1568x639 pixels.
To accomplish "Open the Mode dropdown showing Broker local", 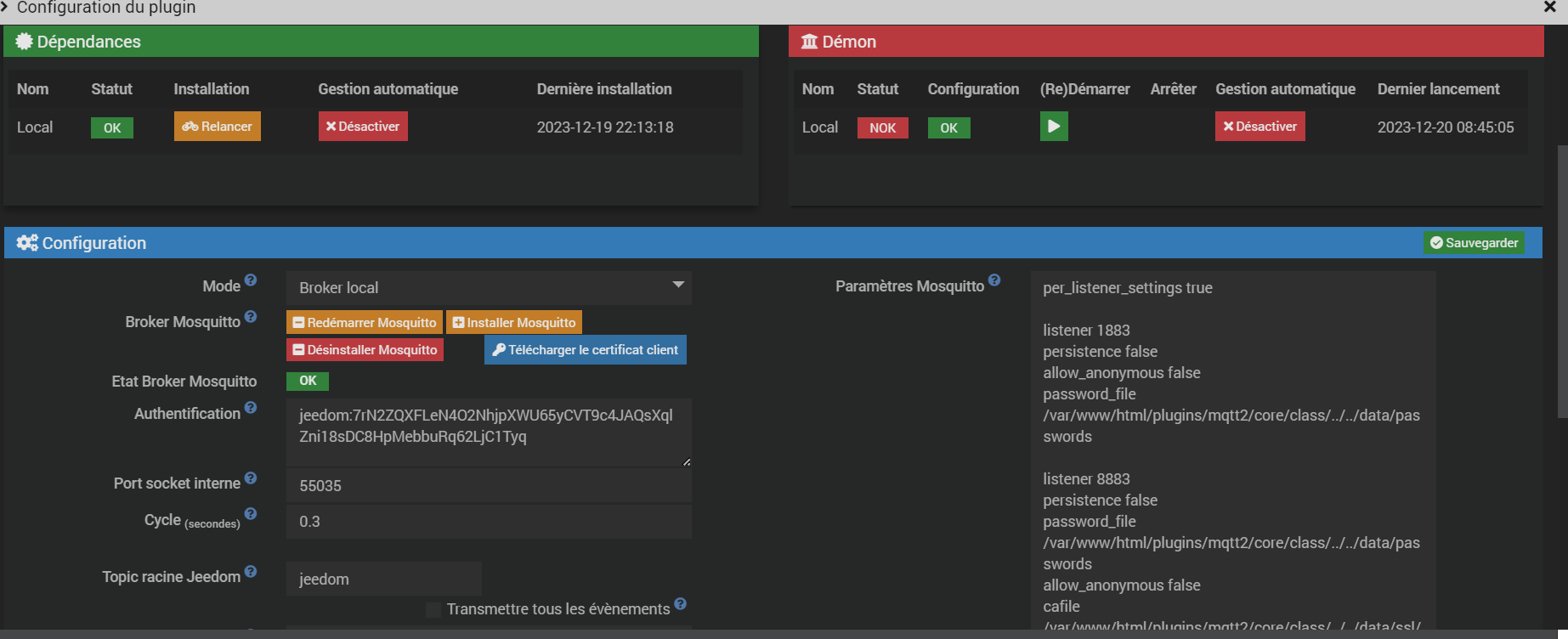I will (489, 288).
